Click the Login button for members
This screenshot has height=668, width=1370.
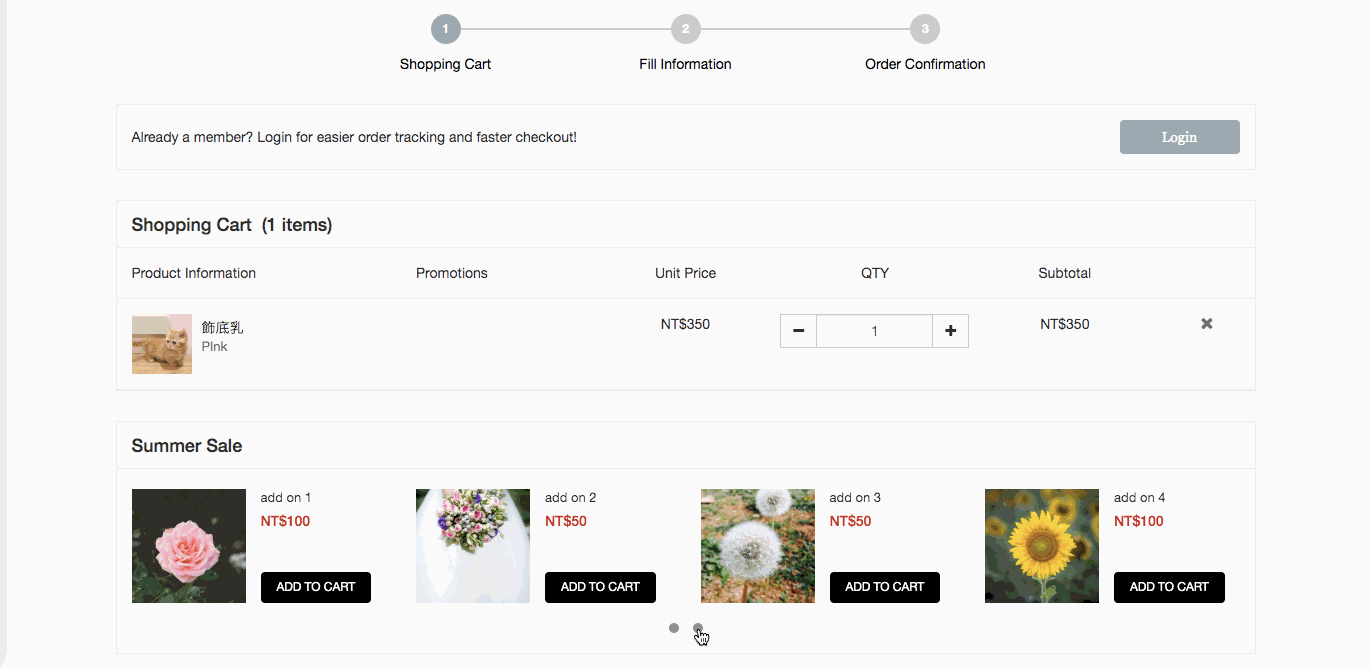1179,136
